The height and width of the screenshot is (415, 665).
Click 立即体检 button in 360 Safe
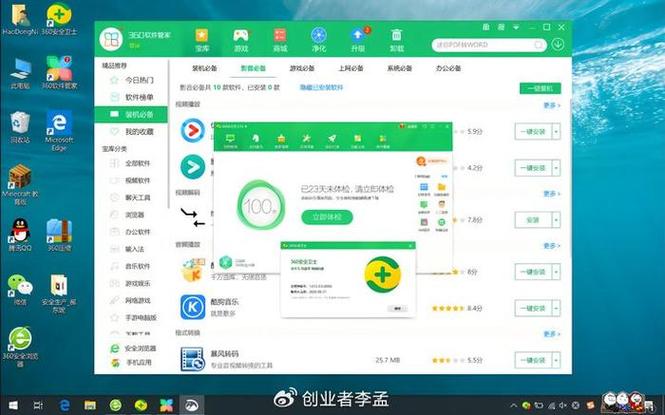point(327,217)
